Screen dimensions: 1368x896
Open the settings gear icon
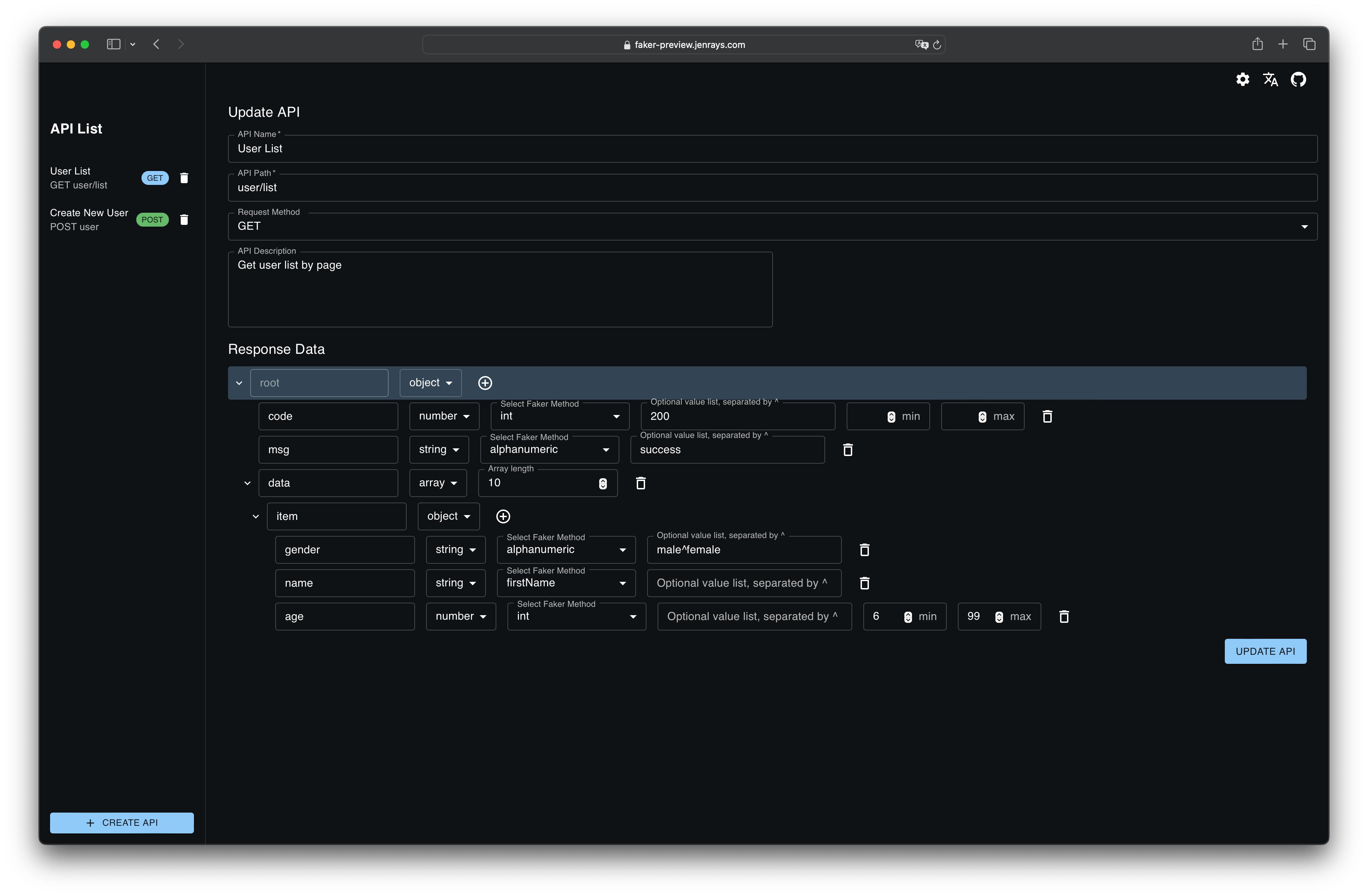tap(1242, 79)
